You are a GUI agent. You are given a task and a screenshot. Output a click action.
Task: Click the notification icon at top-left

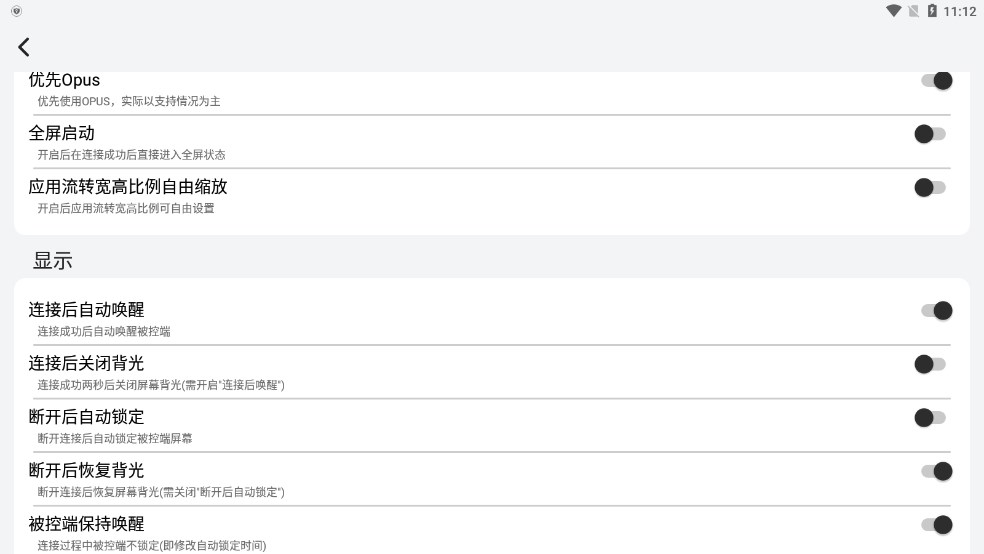coord(16,11)
